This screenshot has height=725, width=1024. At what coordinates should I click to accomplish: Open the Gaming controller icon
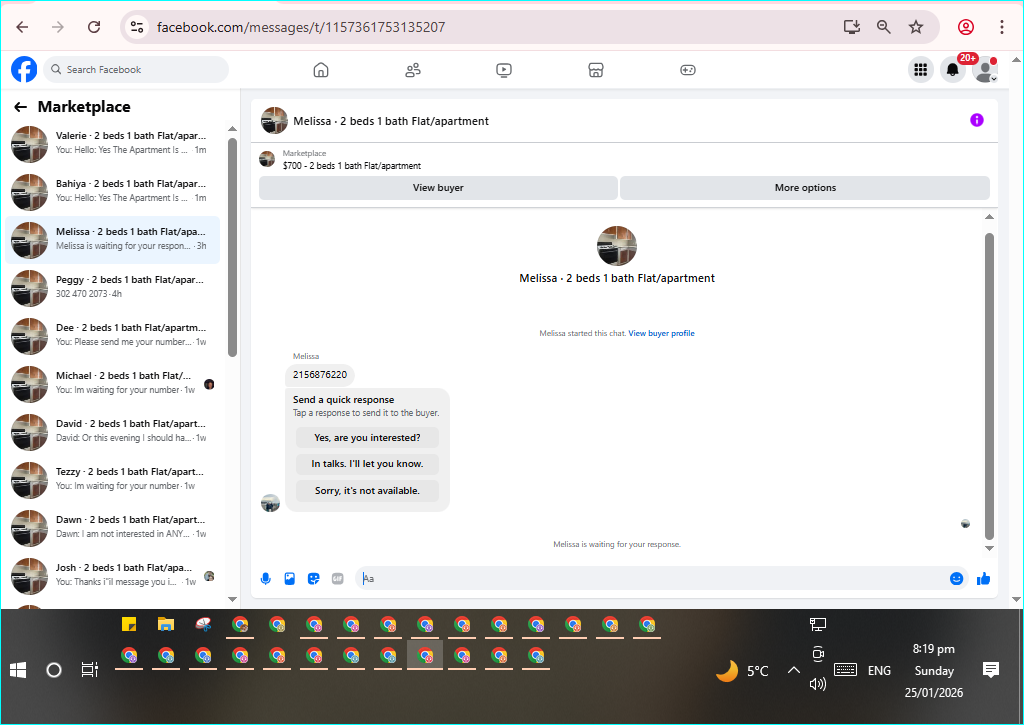(x=688, y=70)
